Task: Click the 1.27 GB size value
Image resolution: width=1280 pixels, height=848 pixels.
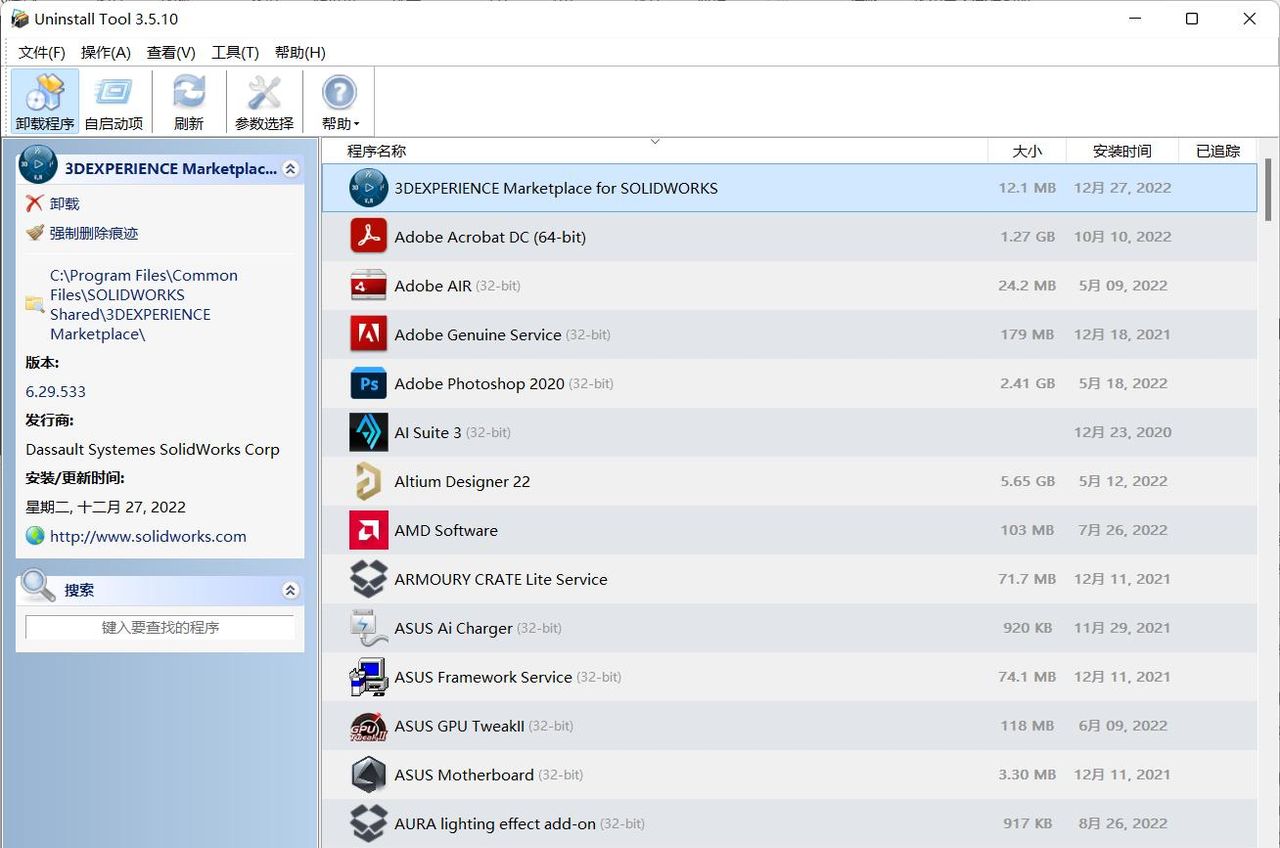Action: point(1028,237)
